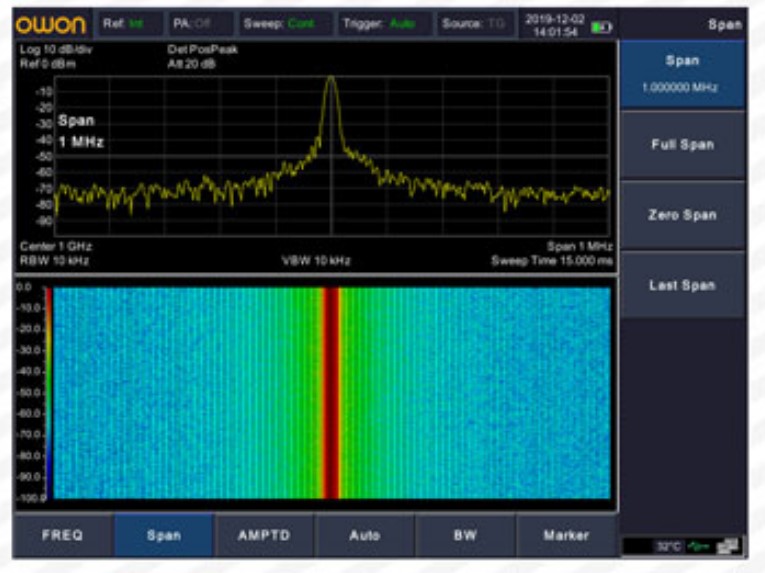Image resolution: width=765 pixels, height=573 pixels.
Task: Open the Source TG setting
Action: pos(475,23)
